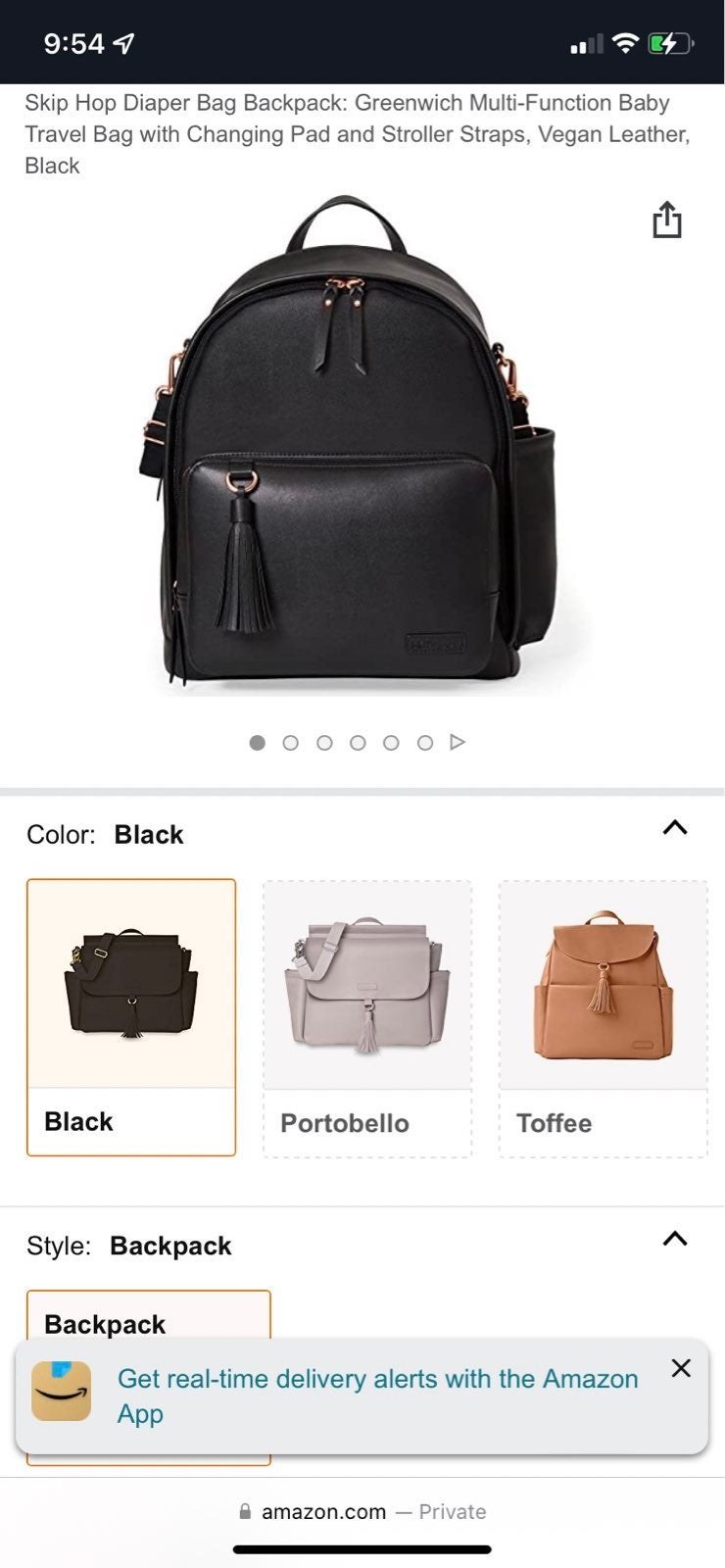Collapse the Color section chevron
This screenshot has height=1568, width=725.
pyautogui.click(x=675, y=828)
